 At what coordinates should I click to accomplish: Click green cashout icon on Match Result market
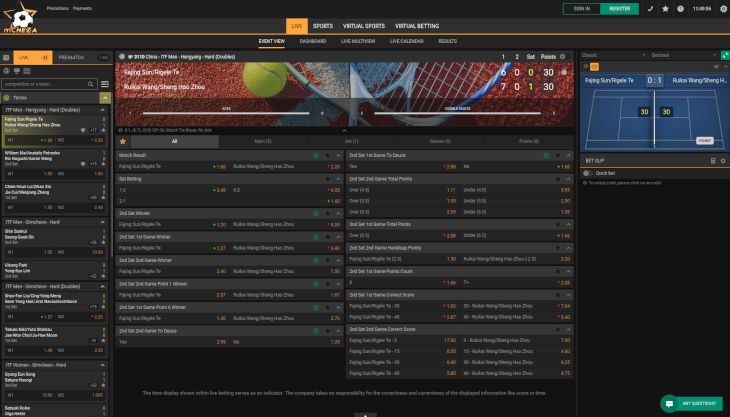point(316,155)
